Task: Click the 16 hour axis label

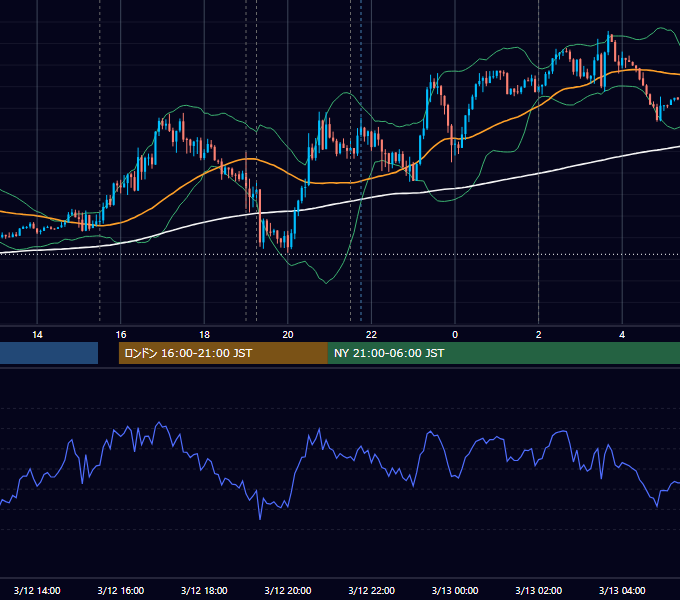Action: (121, 335)
